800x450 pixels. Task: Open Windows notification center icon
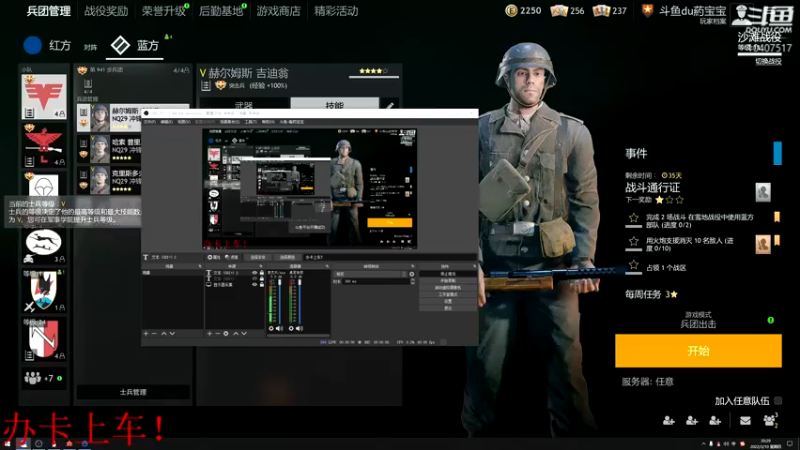[x=790, y=443]
